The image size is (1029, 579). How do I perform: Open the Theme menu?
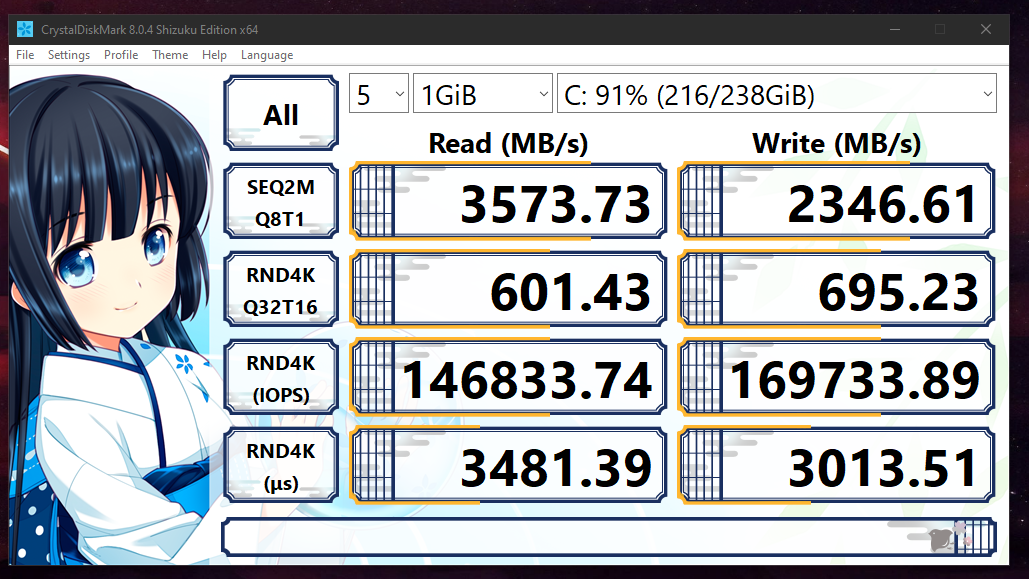(170, 55)
